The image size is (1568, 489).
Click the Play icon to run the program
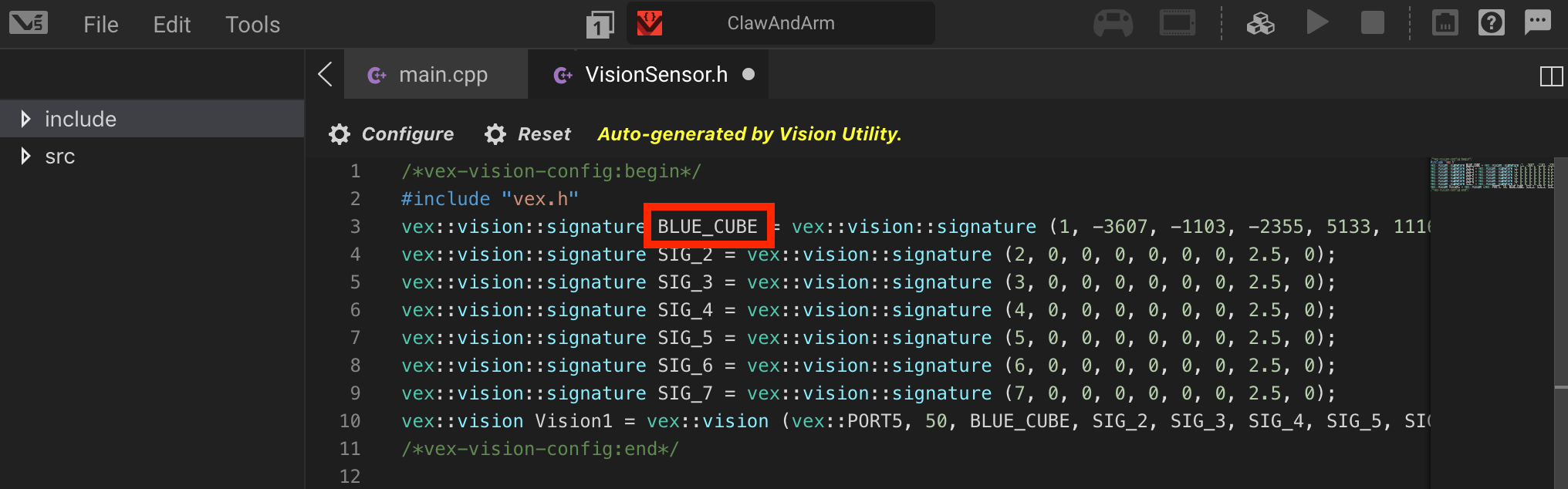[x=1317, y=22]
